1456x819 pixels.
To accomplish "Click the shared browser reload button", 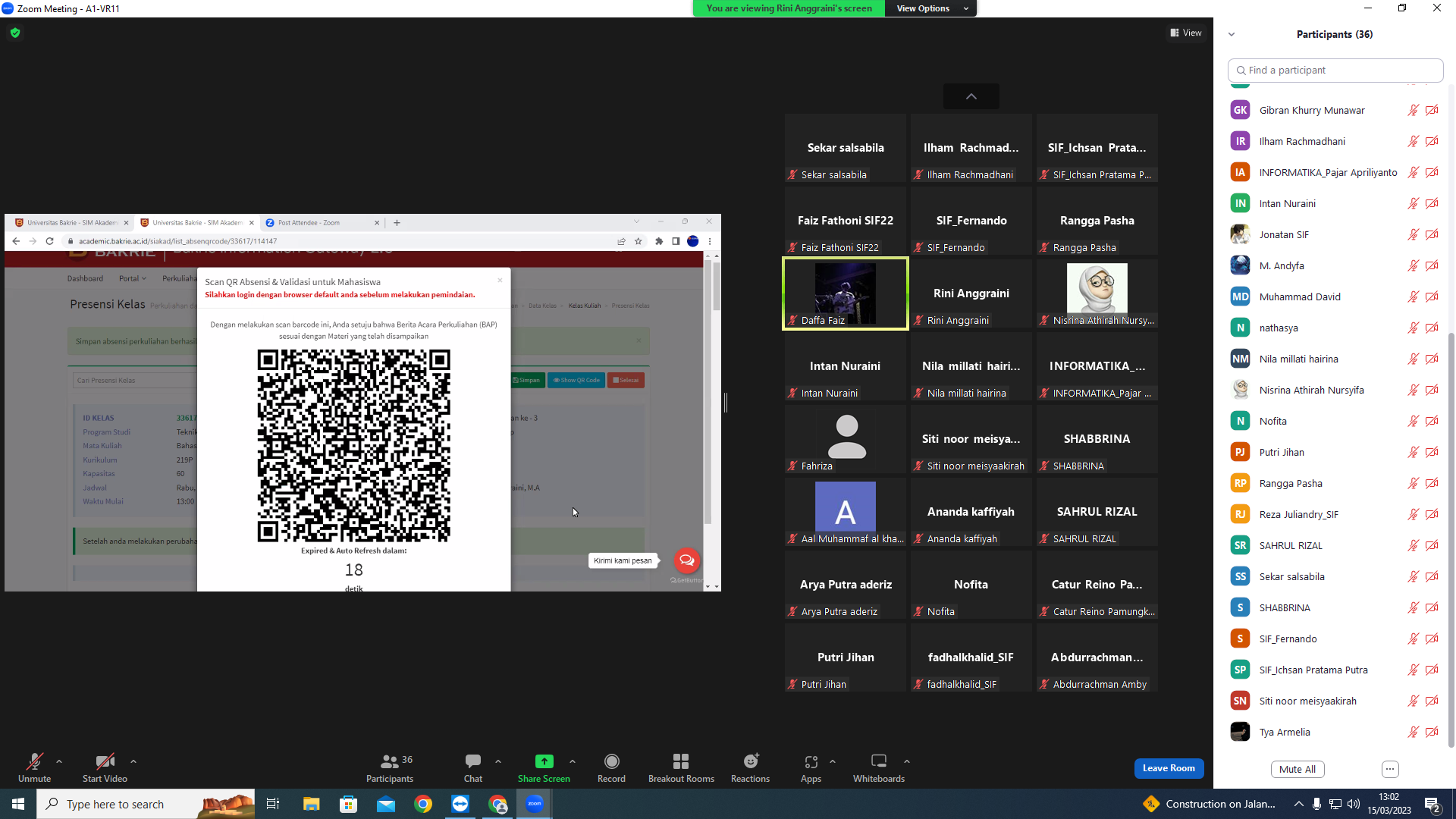I will (49, 241).
